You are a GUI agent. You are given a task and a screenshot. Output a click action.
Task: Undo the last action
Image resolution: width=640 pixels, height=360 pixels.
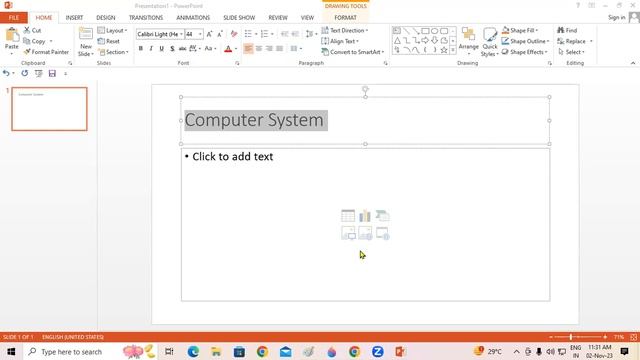[6, 73]
